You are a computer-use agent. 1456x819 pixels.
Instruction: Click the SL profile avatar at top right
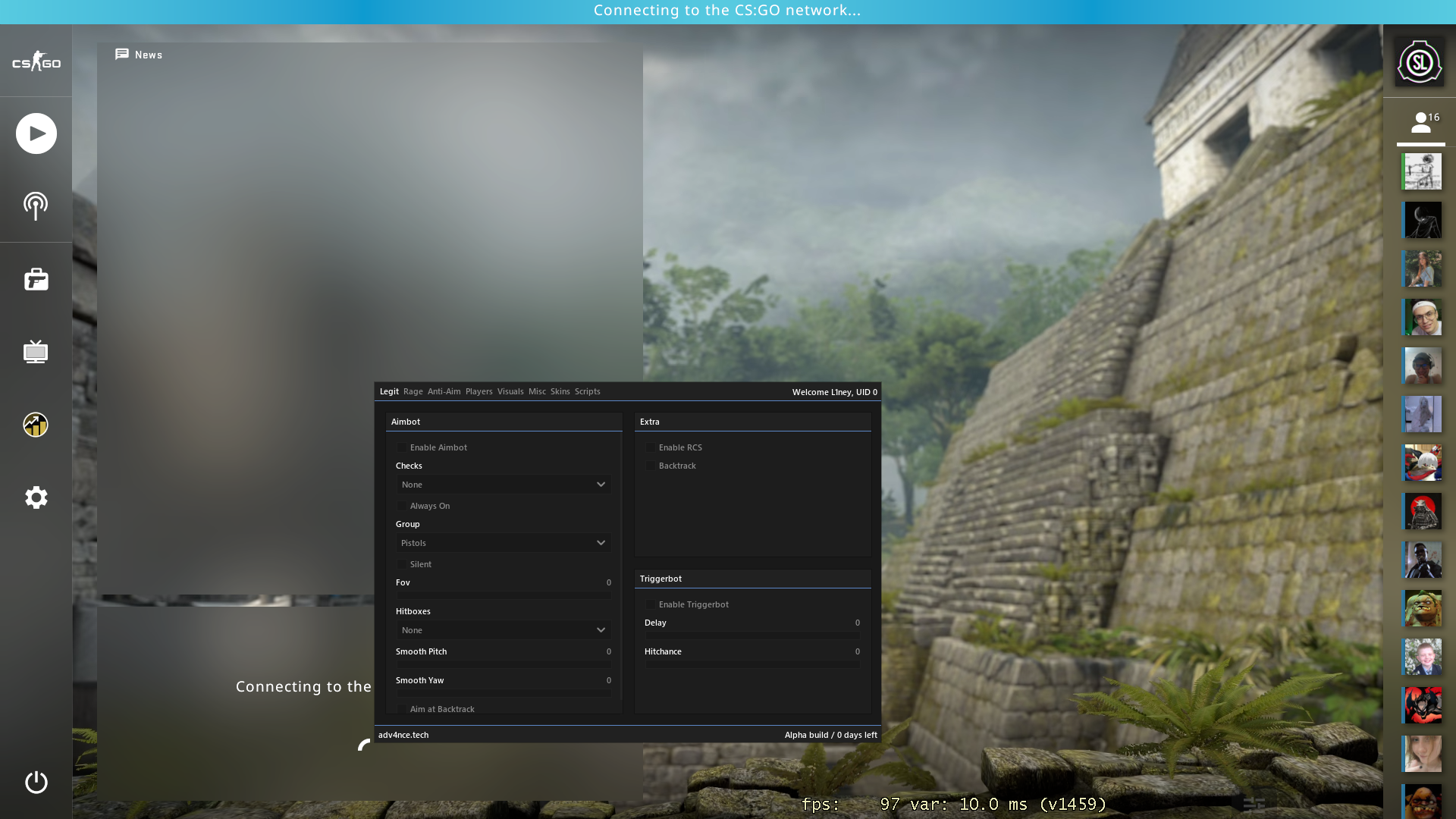coord(1419,62)
